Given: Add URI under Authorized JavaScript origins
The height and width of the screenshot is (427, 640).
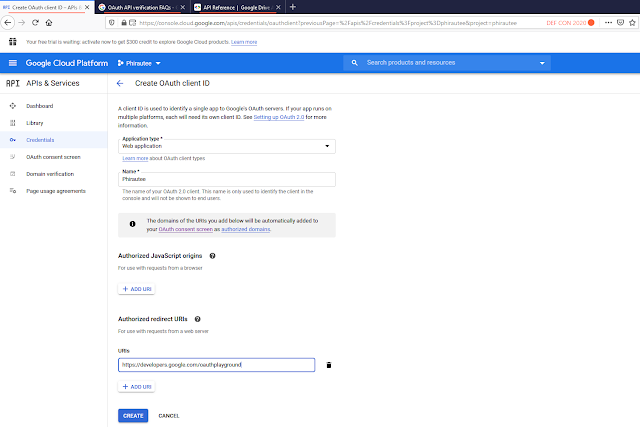Looking at the screenshot, I should click(137, 289).
